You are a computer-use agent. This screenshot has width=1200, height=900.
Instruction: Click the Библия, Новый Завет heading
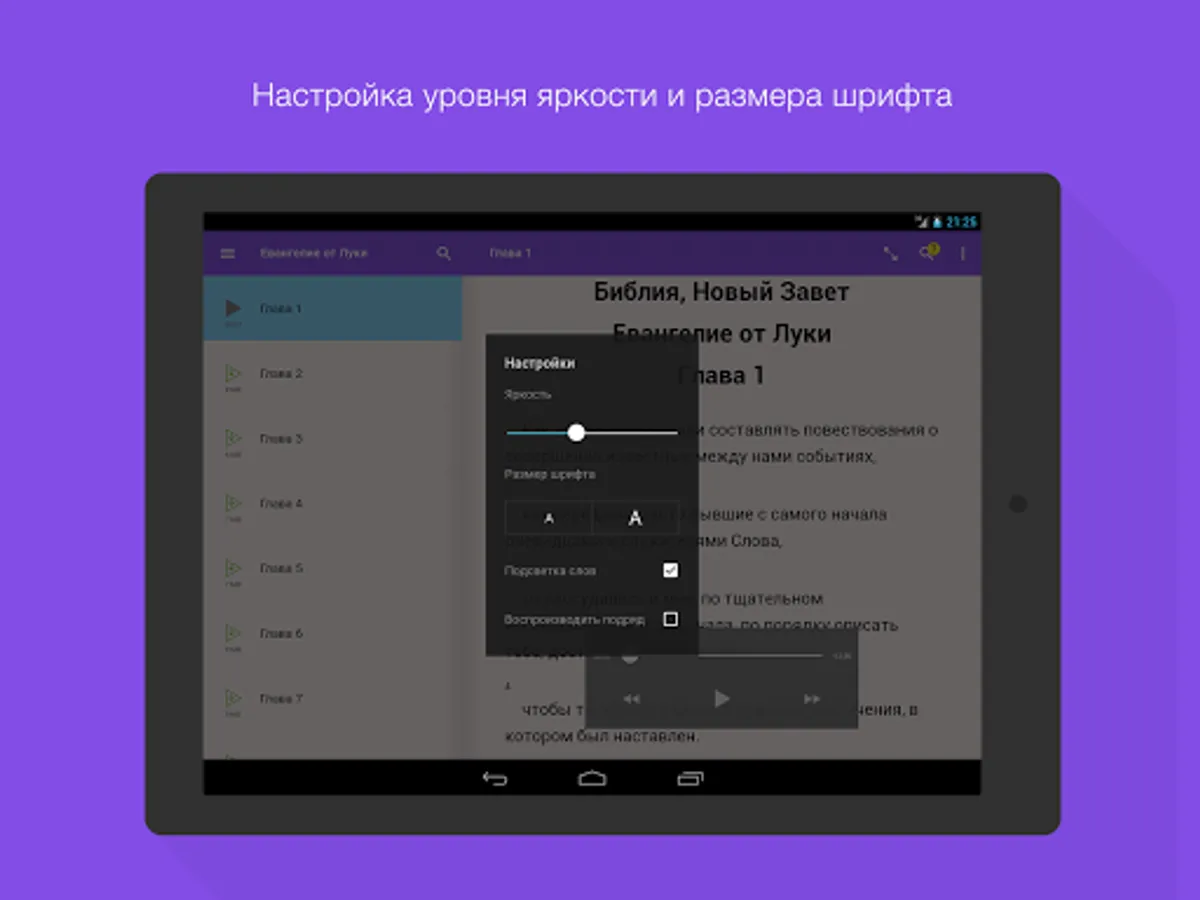point(721,292)
